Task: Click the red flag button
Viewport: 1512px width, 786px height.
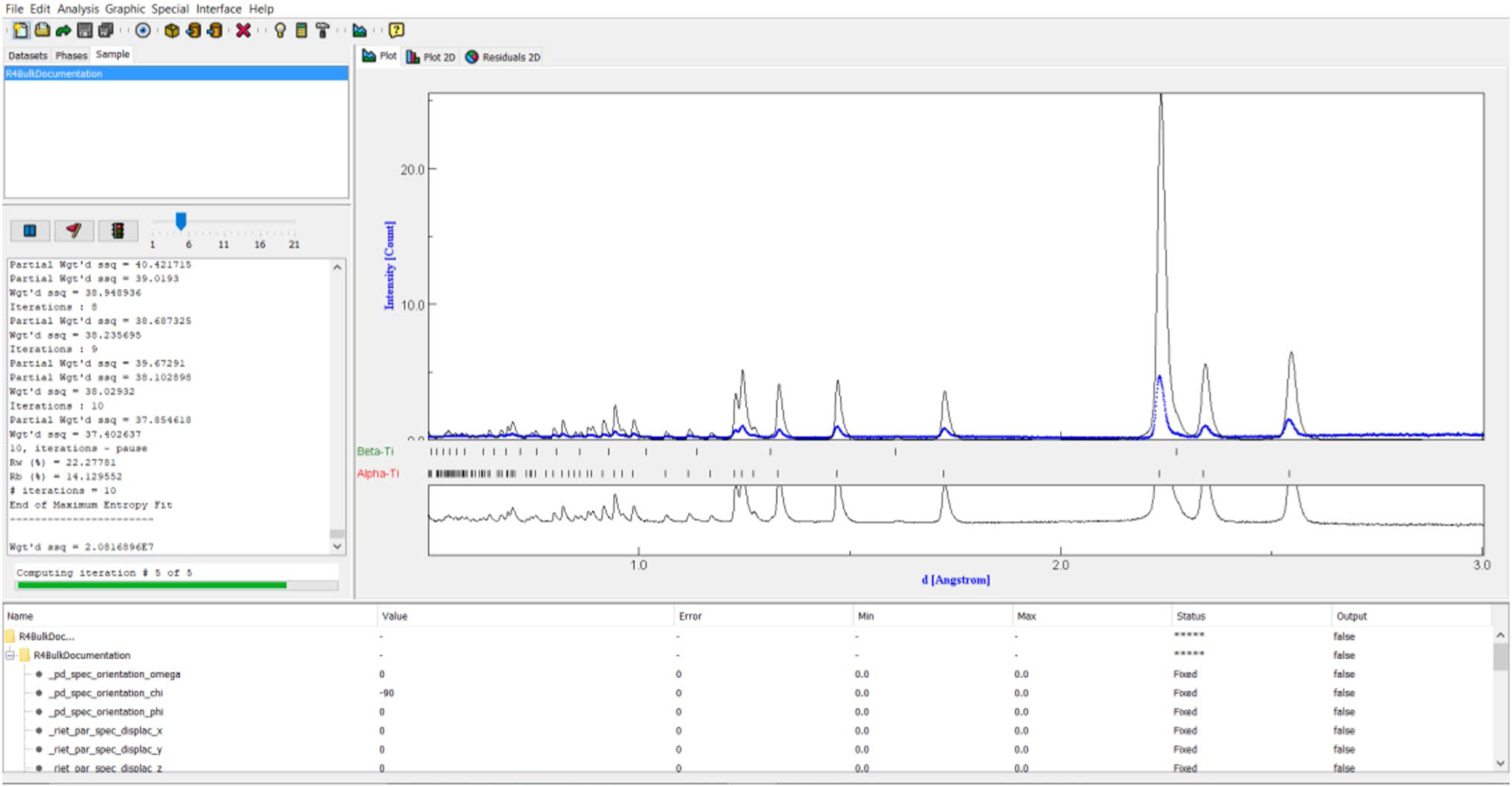Action: tap(74, 230)
